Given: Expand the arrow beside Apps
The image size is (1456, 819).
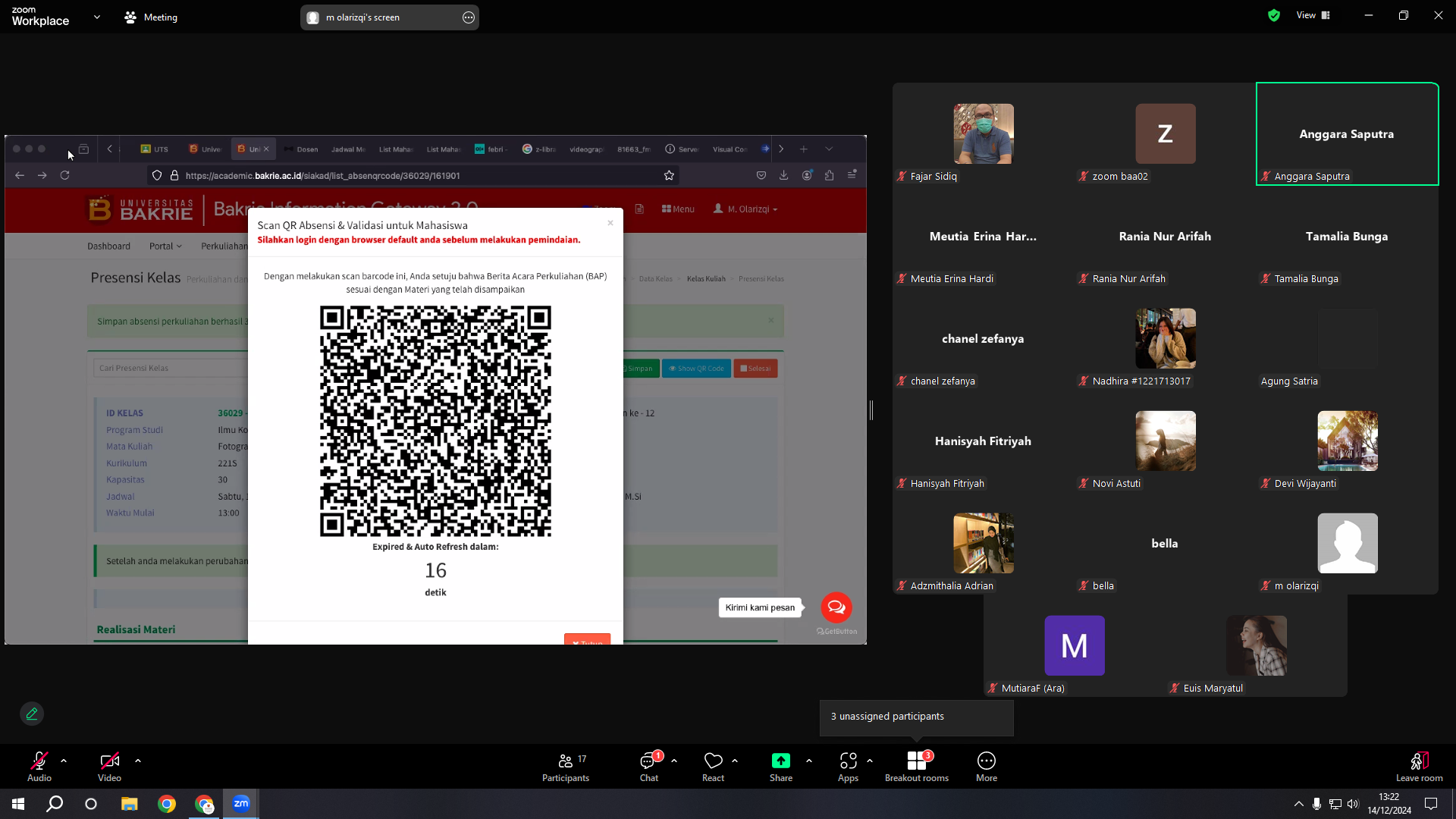Looking at the screenshot, I should 870,760.
